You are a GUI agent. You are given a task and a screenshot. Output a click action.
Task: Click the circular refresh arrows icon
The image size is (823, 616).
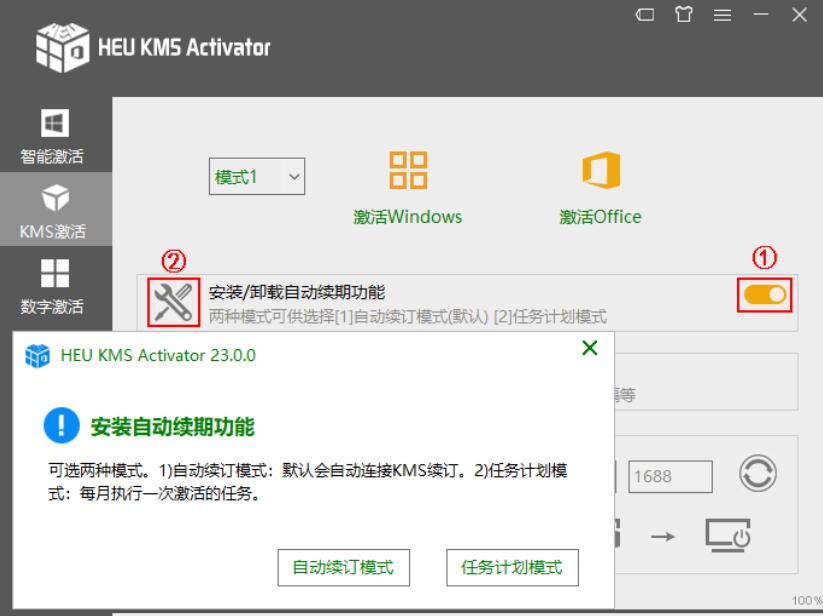click(757, 473)
